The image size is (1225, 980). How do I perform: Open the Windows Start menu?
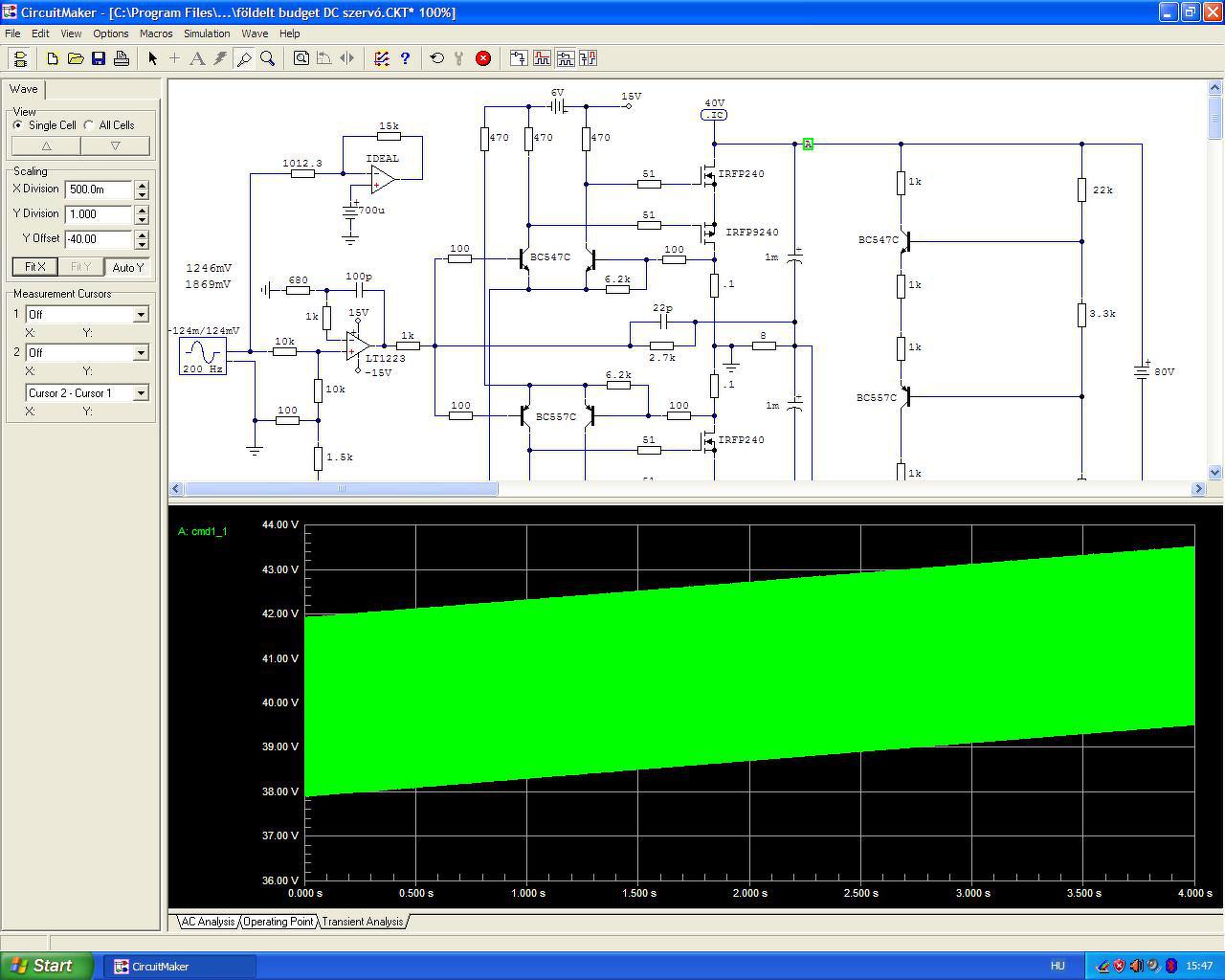46,966
